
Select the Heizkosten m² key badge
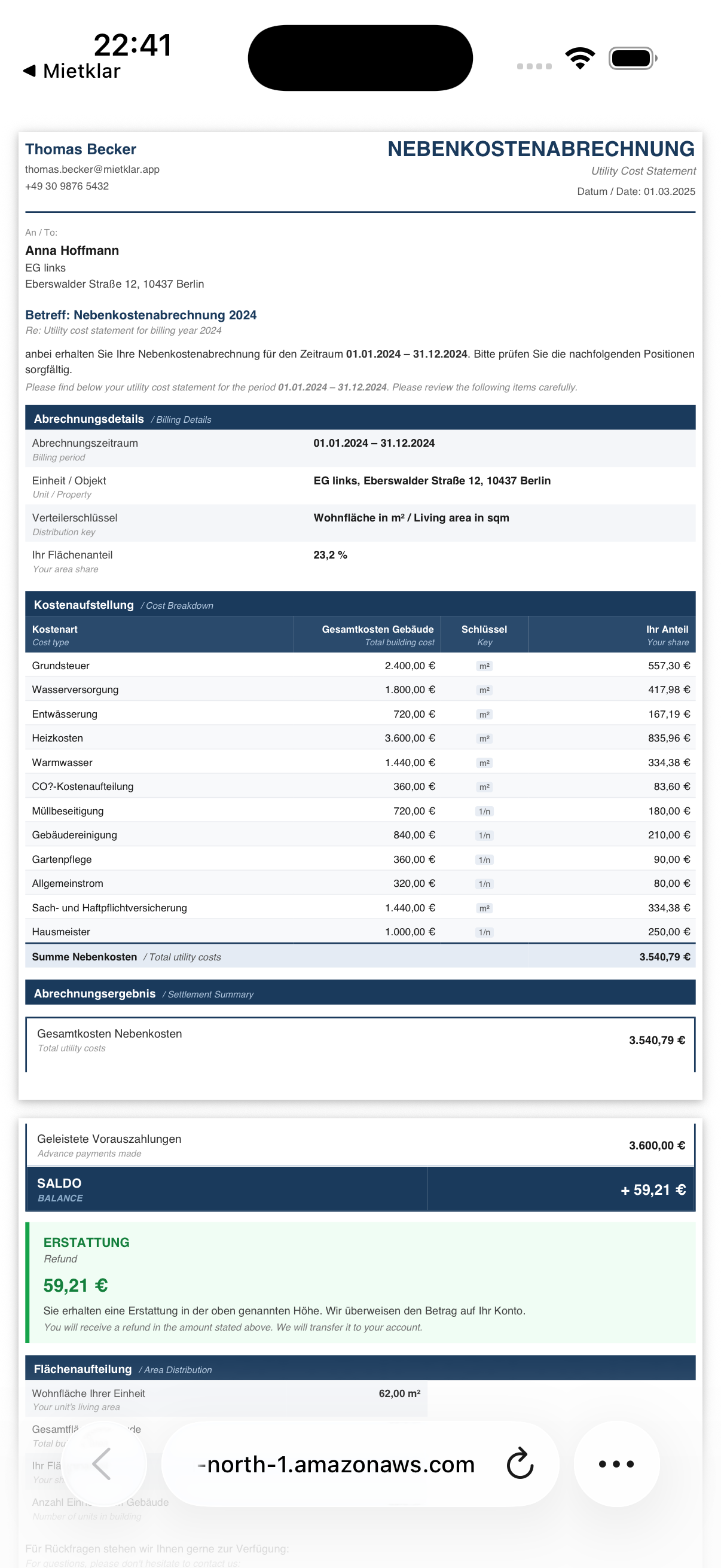point(484,739)
